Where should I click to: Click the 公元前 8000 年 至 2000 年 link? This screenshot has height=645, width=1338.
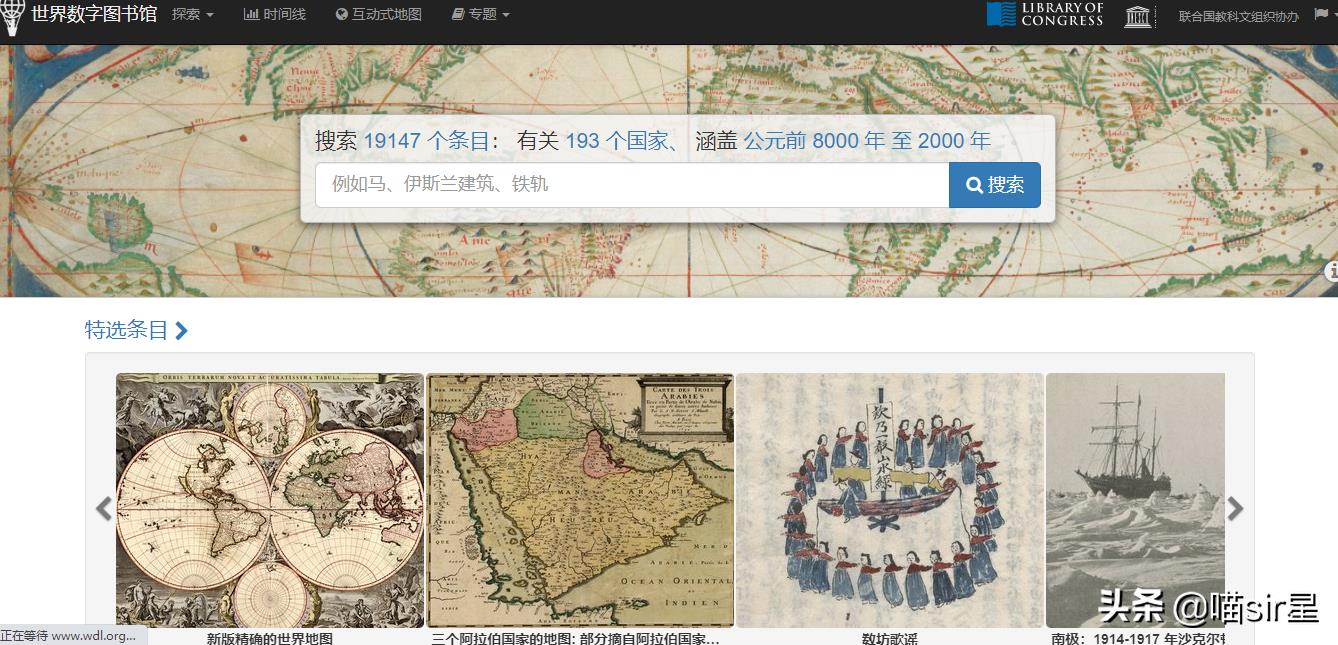click(x=866, y=141)
